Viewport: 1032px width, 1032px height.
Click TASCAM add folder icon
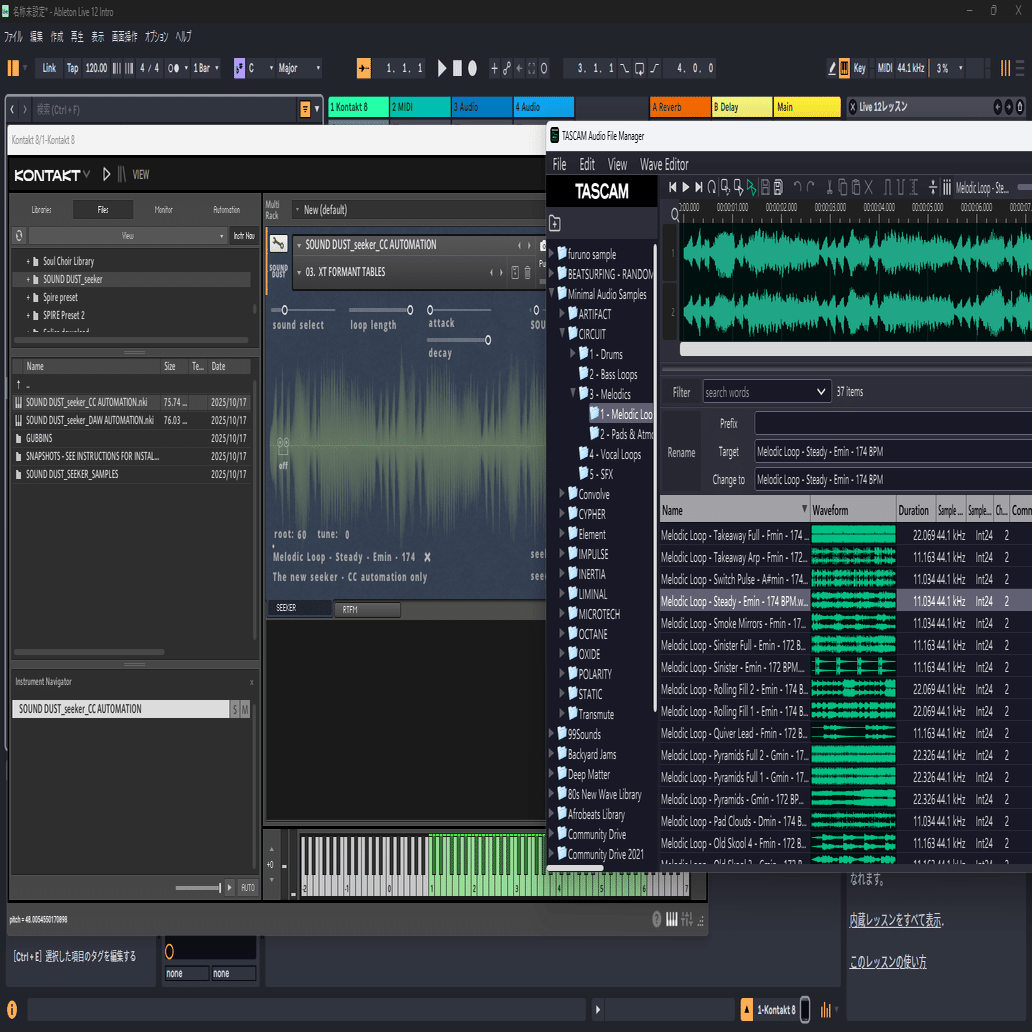[555, 223]
